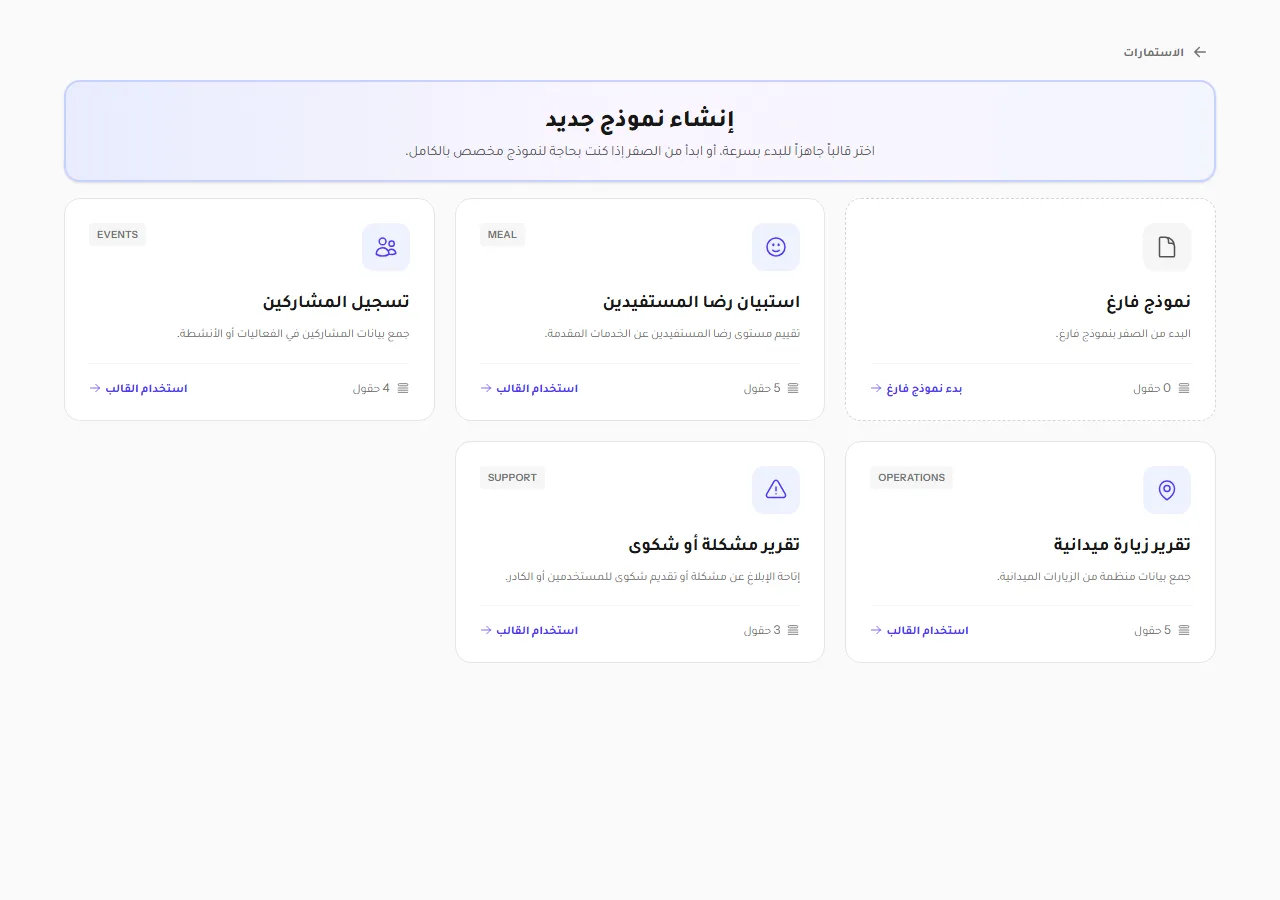Start a blank form with بدء نموذج فارغ
1280x900 pixels.
[916, 388]
